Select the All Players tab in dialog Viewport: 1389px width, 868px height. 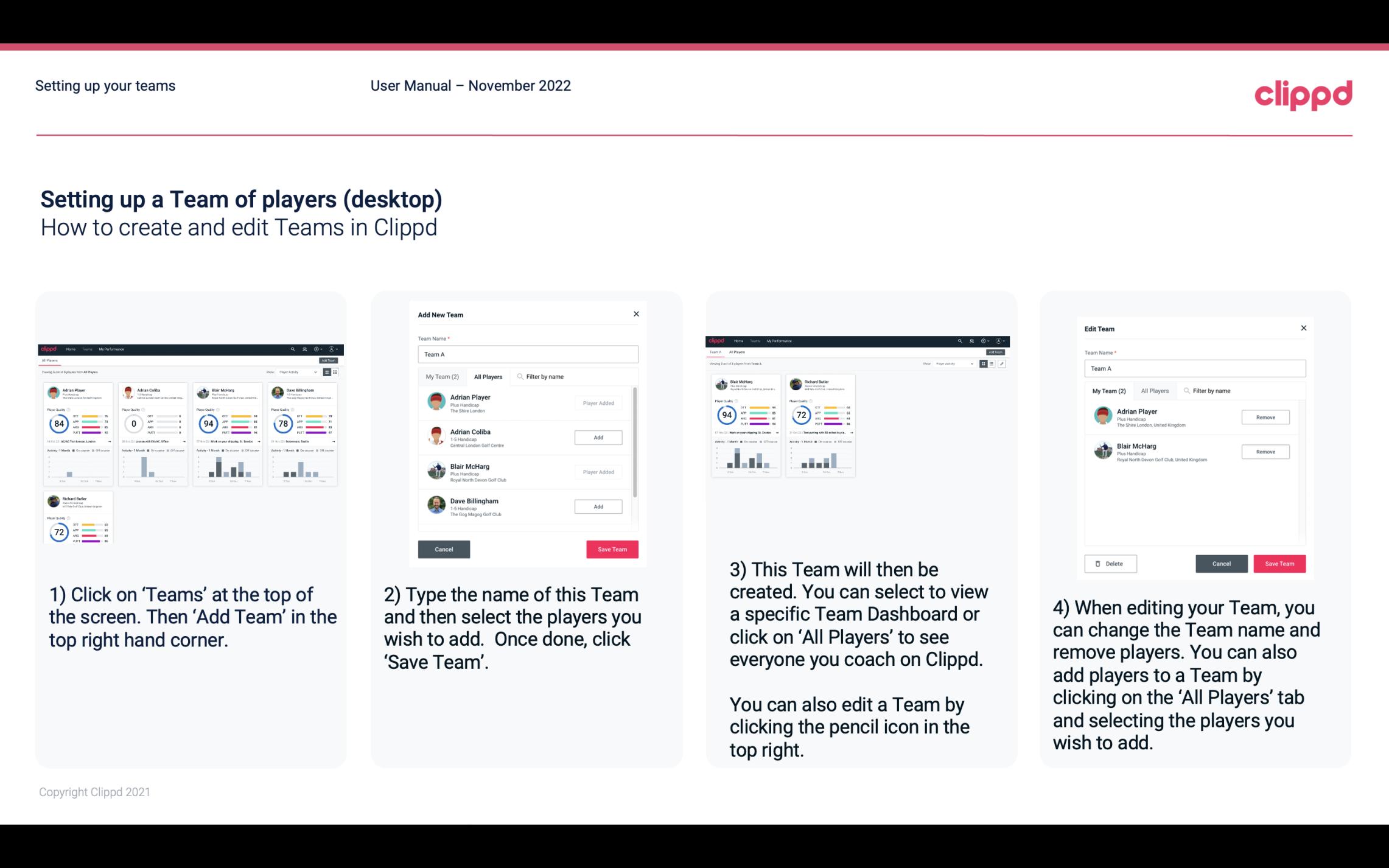(488, 376)
